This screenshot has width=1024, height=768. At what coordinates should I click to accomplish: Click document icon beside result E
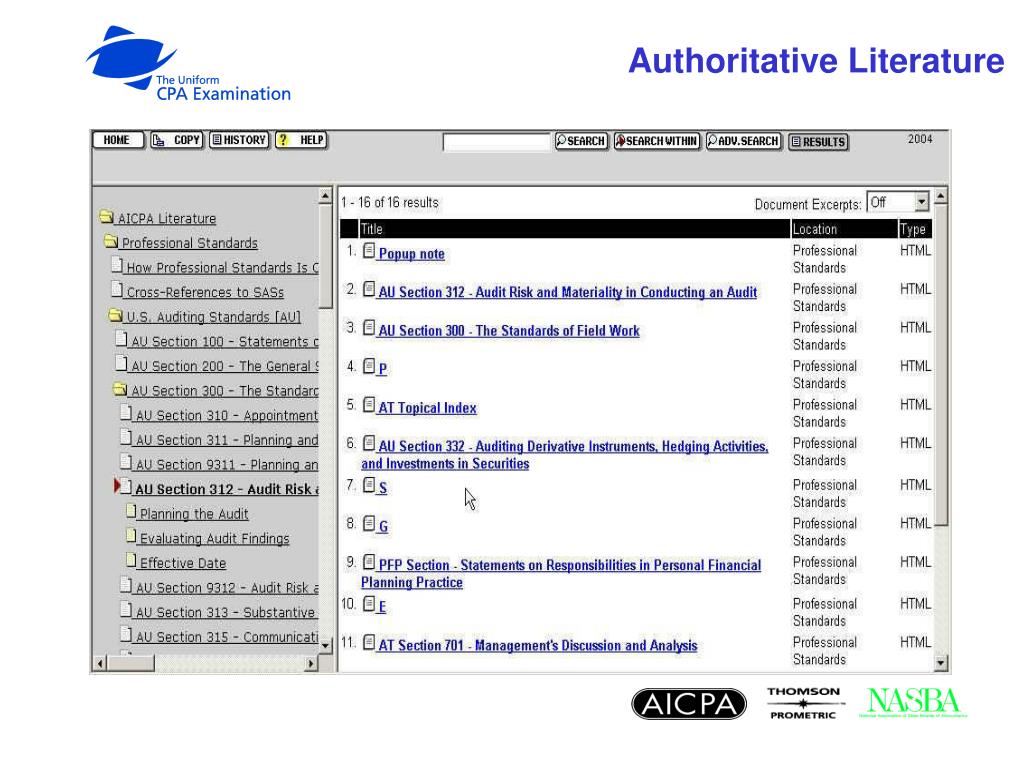coord(369,604)
